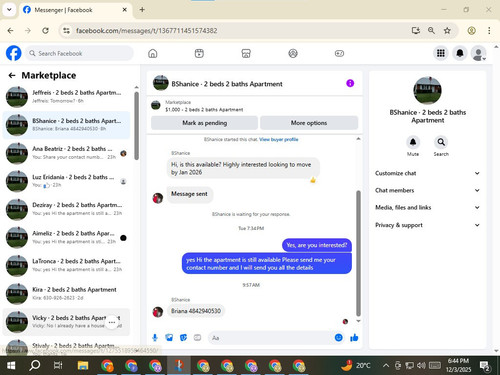Image resolution: width=500 pixels, height=375 pixels.
Task: Open the Facebook logo home link
Action: point(14,53)
